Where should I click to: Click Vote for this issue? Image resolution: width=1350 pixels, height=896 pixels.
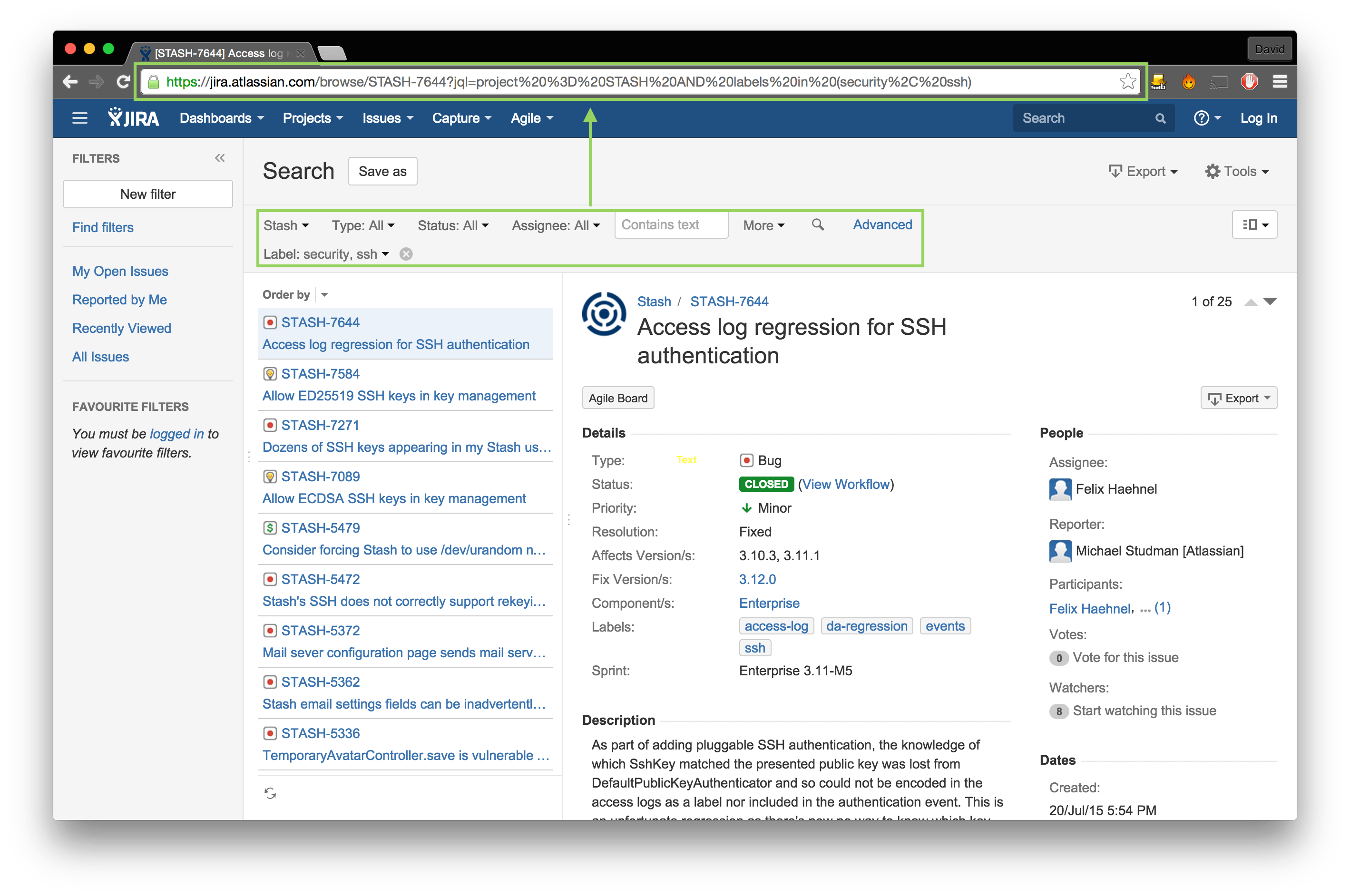[x=1125, y=658]
